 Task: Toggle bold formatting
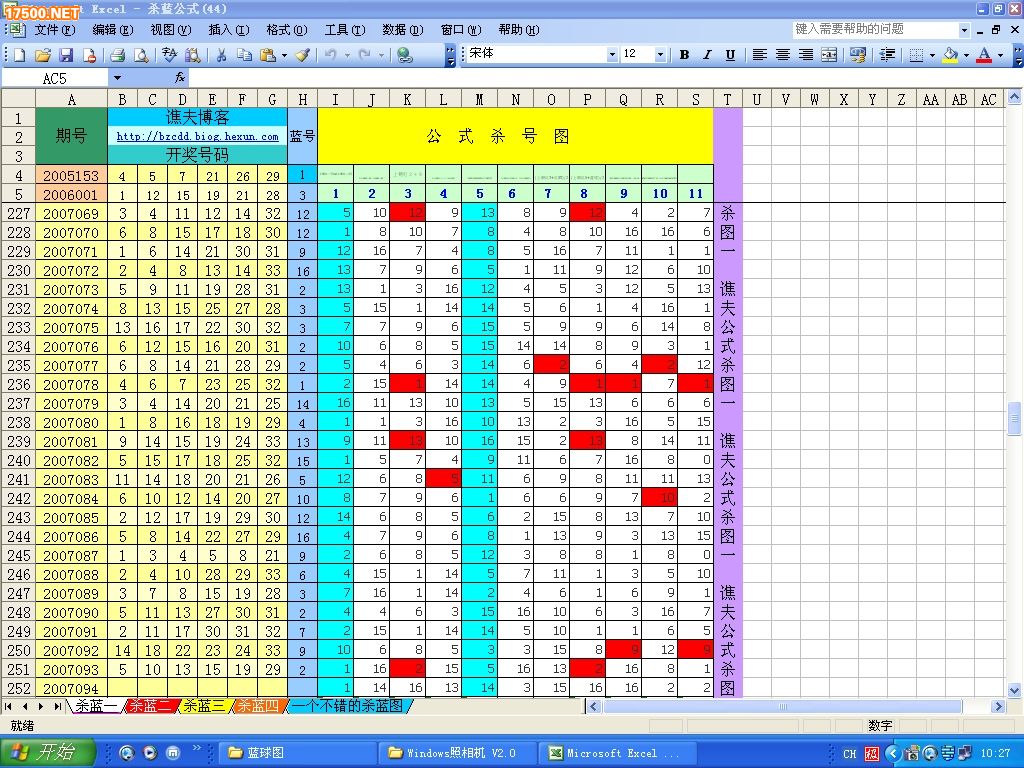[x=684, y=55]
